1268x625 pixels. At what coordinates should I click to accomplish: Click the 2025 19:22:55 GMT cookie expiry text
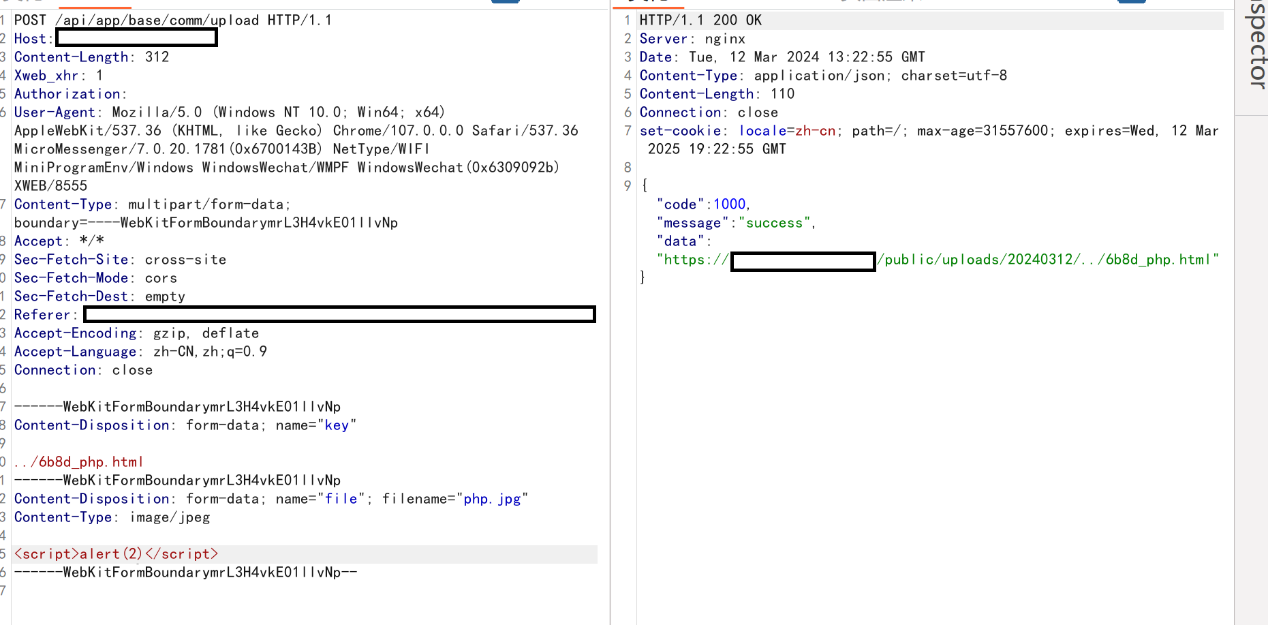tap(717, 149)
